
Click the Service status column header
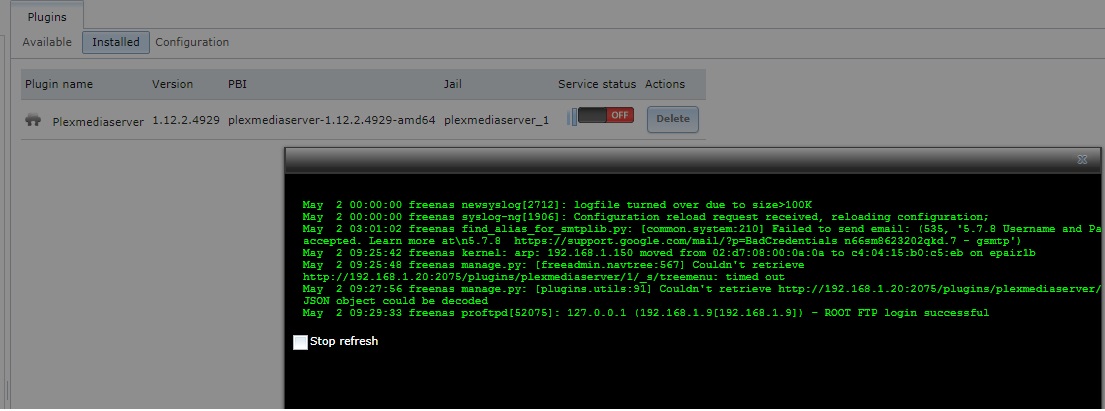pyautogui.click(x=597, y=84)
